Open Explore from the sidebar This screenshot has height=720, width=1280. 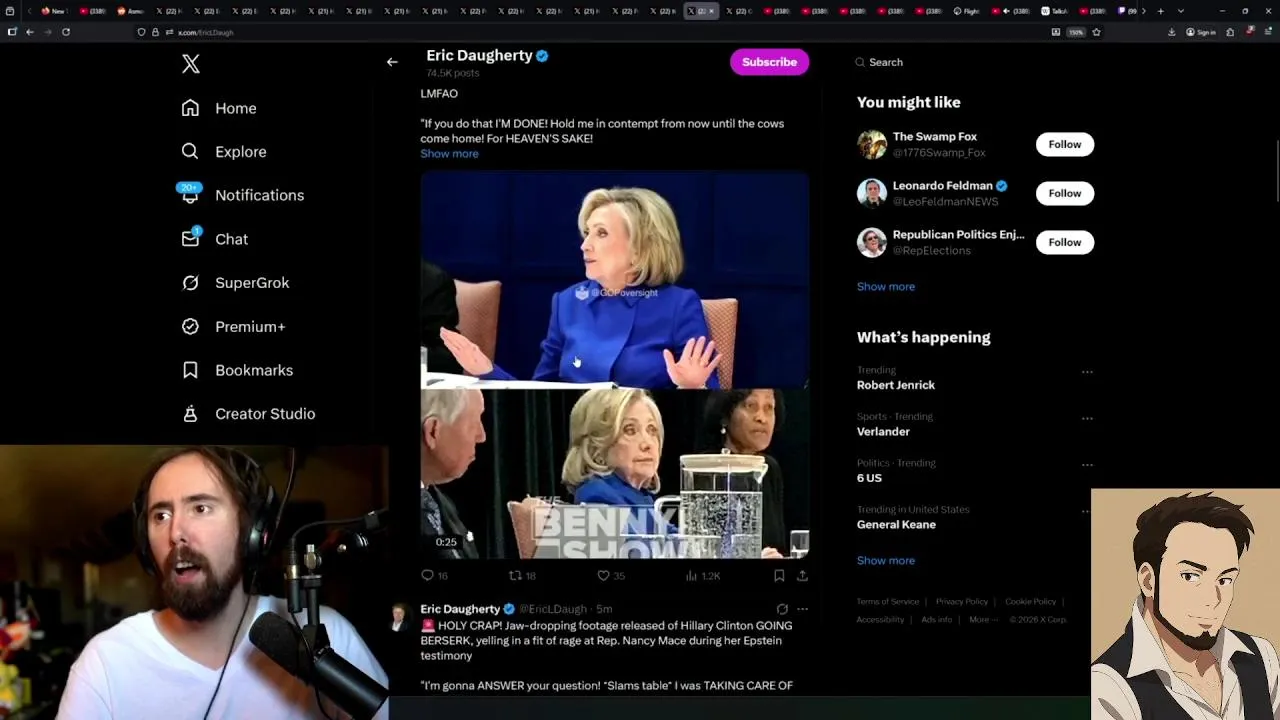pos(224,152)
